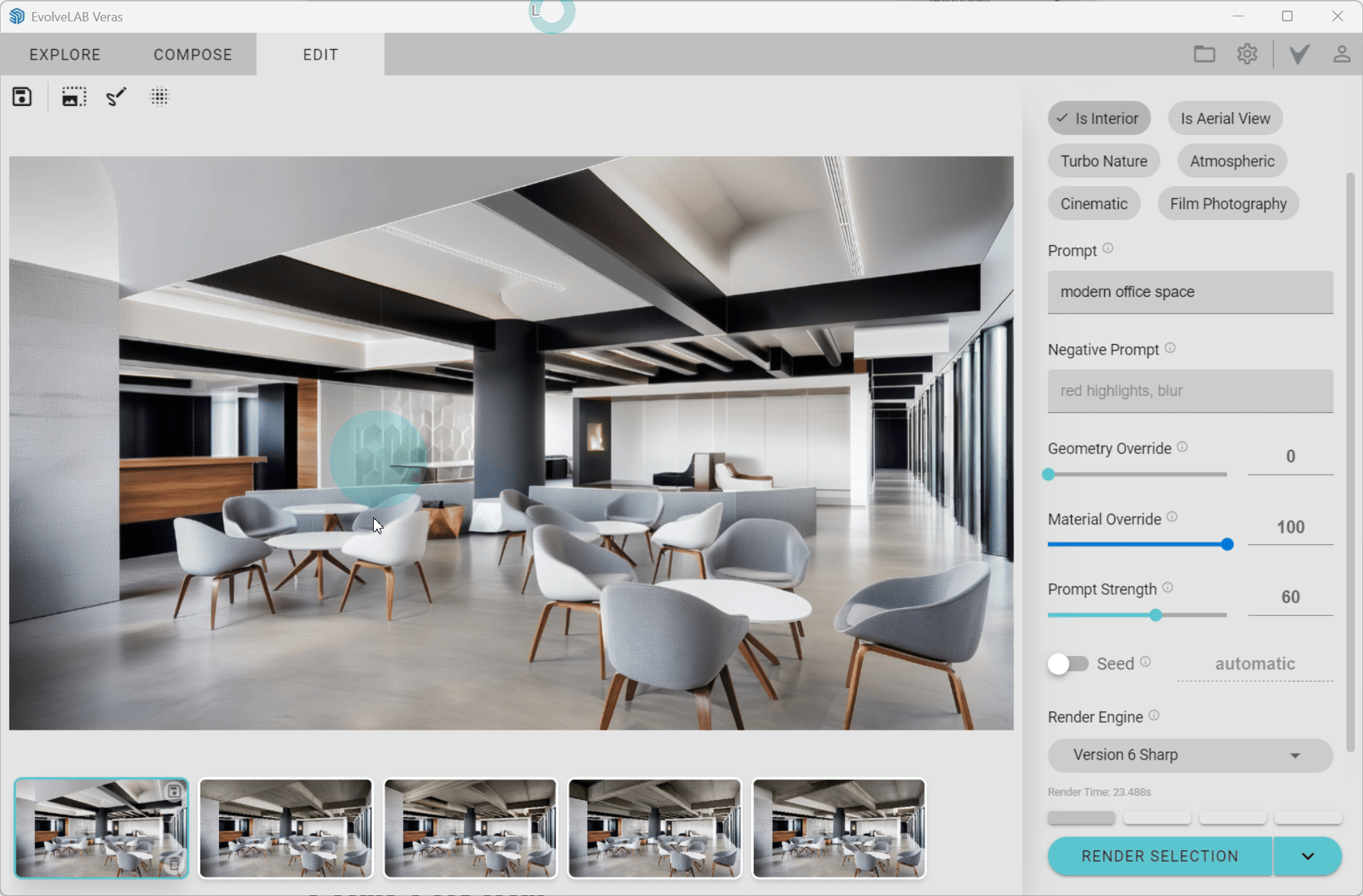Viewport: 1363px width, 896px height.
Task: Expand the Render Selection options arrow
Action: [x=1308, y=856]
